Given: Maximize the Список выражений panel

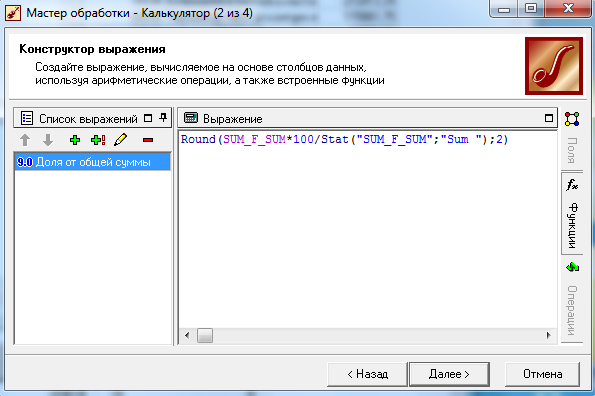Looking at the screenshot, I should pos(148,118).
